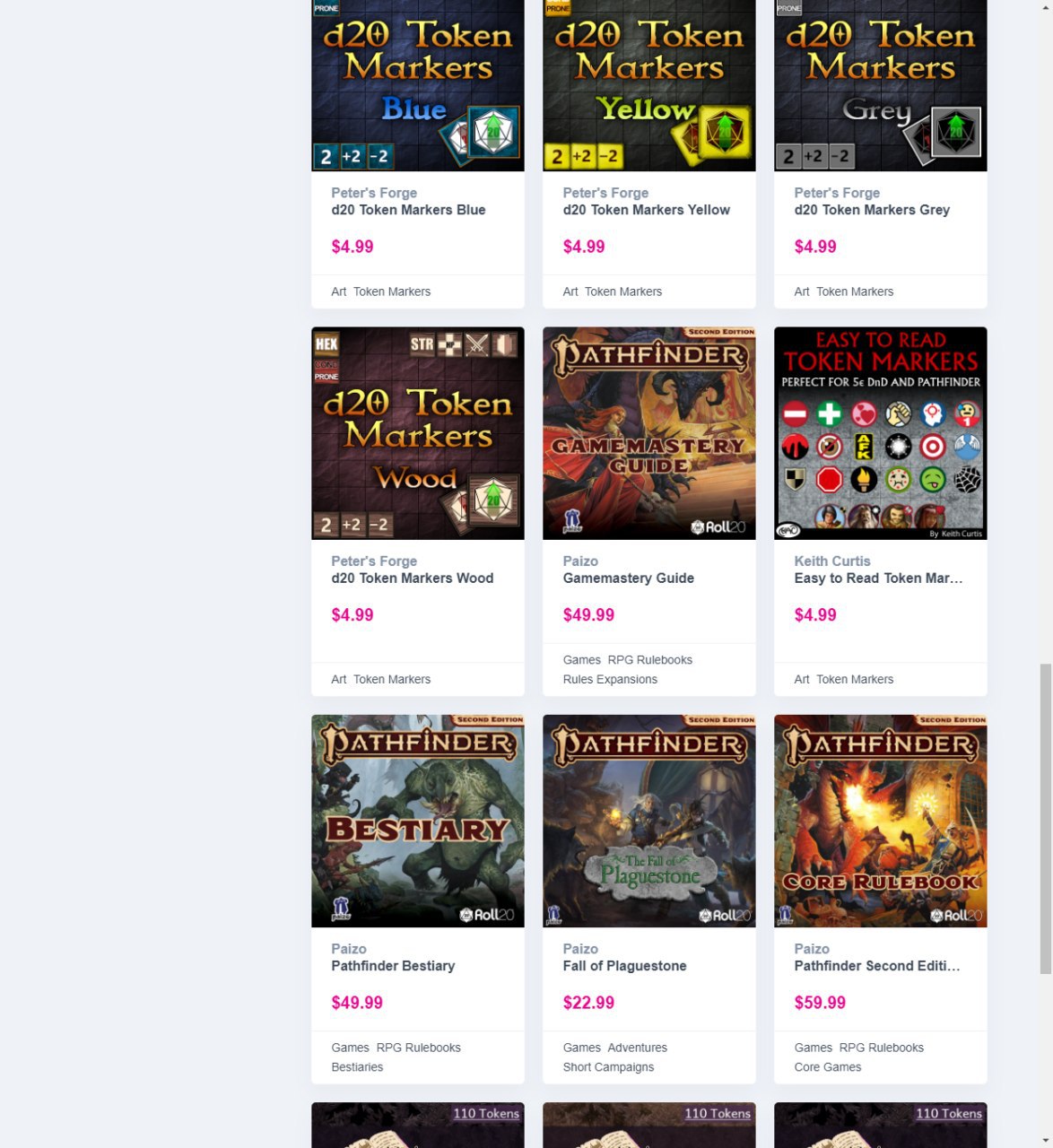Image resolution: width=1053 pixels, height=1148 pixels.
Task: Open the Gamemastery Guide title link
Action: 628,578
